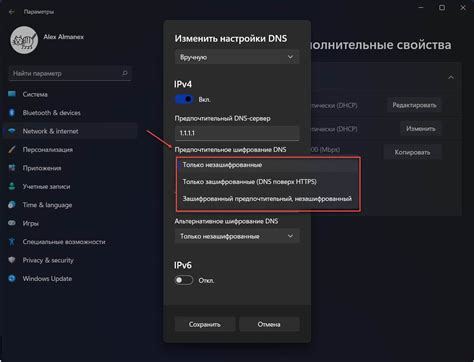Click the Персонализация brush icon

[x=12, y=149]
